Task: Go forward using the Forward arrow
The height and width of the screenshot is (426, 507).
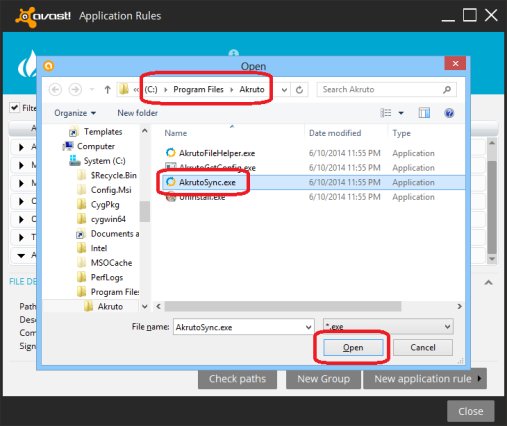Action: [x=75, y=90]
